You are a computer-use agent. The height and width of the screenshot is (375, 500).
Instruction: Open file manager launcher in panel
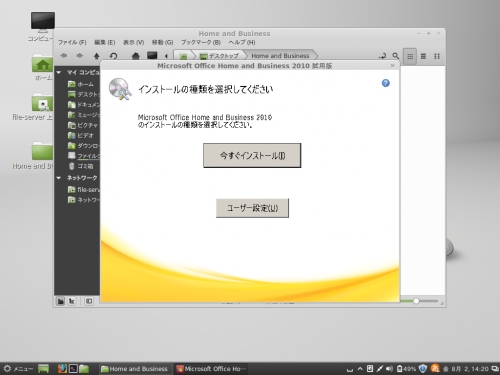pos(84,369)
